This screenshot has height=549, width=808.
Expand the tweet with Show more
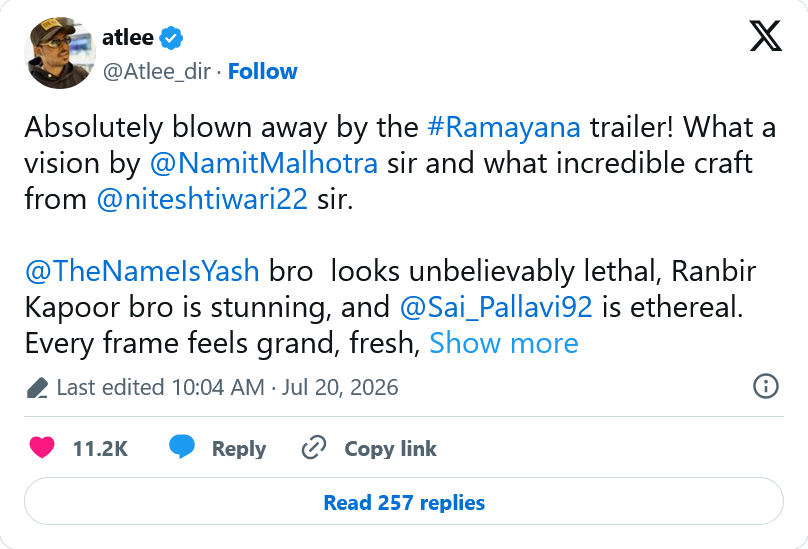click(503, 343)
